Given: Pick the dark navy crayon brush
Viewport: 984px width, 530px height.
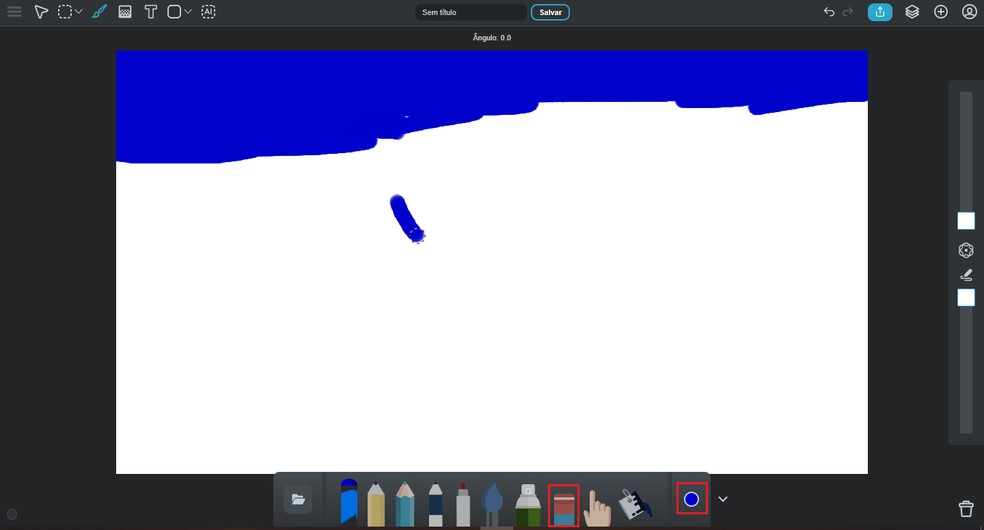Looking at the screenshot, I should [x=435, y=504].
